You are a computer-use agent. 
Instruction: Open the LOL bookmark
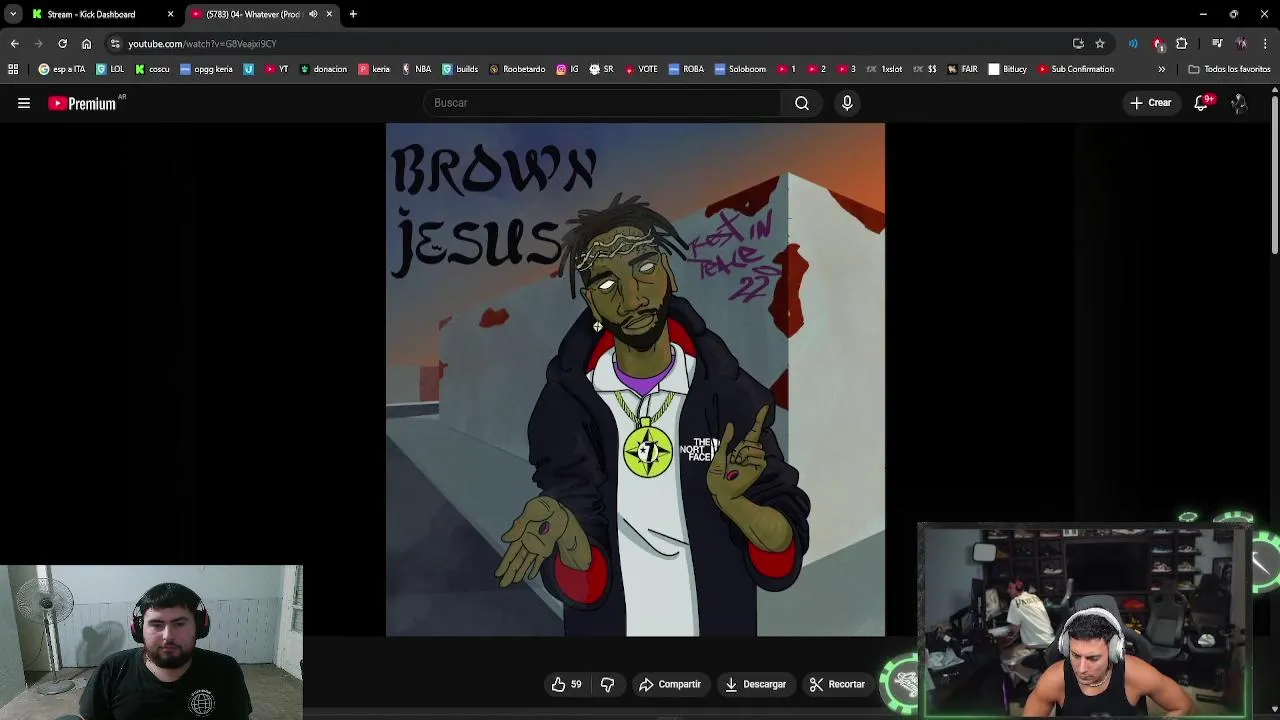coord(110,69)
